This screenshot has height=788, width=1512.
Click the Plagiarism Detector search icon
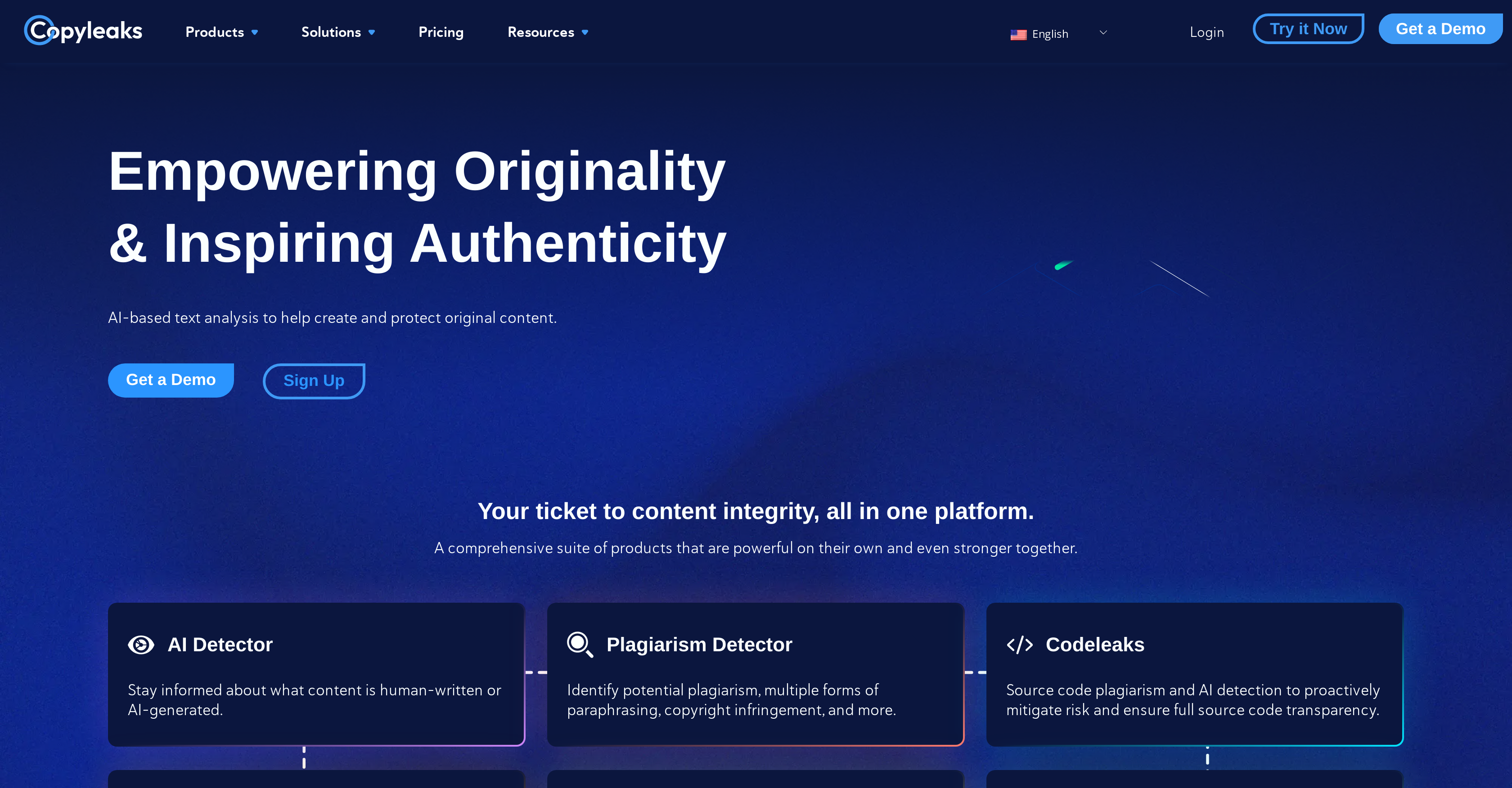(x=579, y=645)
